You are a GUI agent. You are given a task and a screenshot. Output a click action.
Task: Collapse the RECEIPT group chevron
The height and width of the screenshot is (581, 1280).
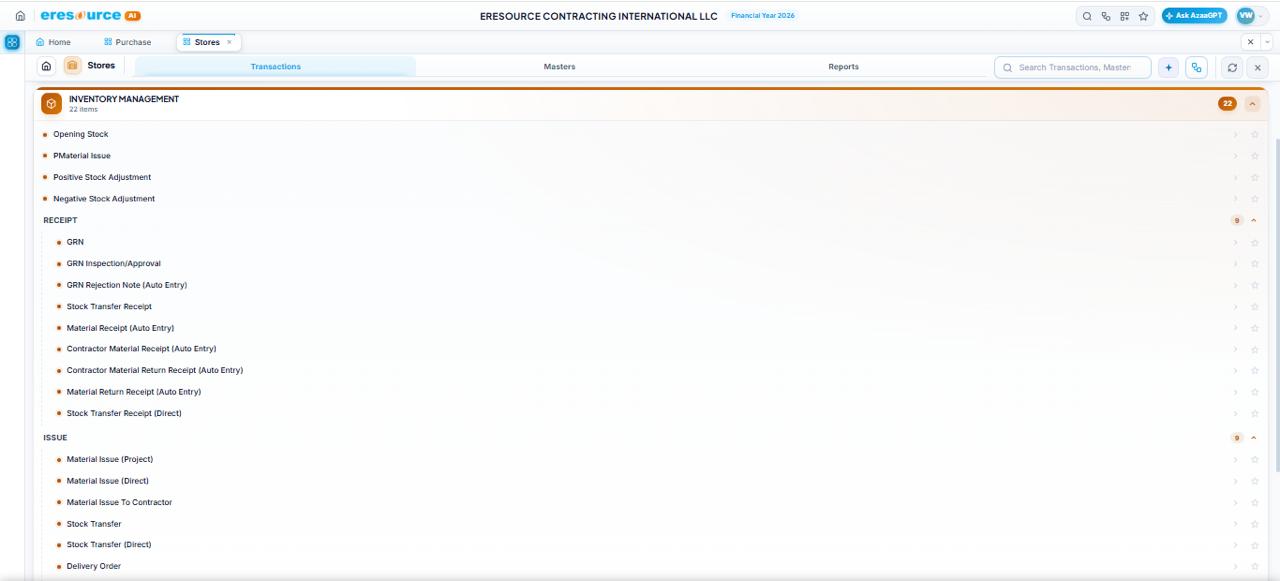tap(1254, 220)
